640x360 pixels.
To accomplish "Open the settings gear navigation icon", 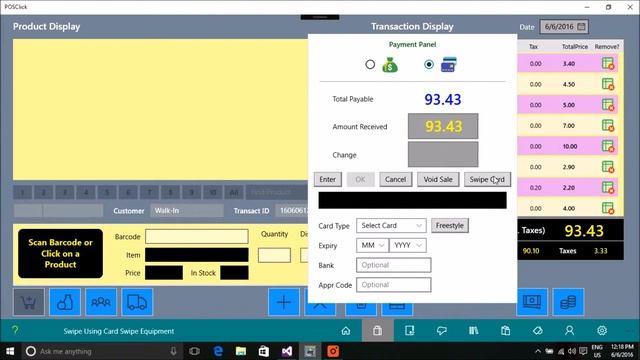I will coord(602,331).
